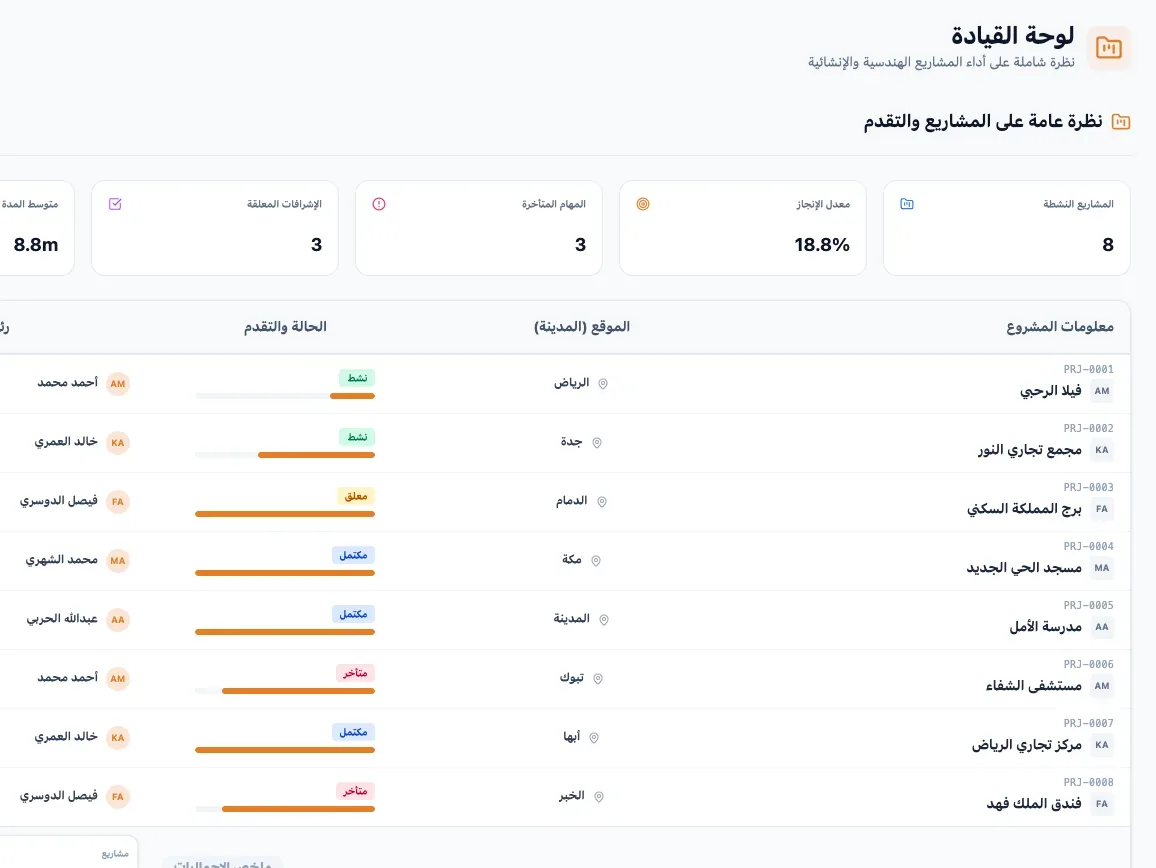
Task: Click the AA avatar beside عبدالله الحربي
Action: point(117,619)
